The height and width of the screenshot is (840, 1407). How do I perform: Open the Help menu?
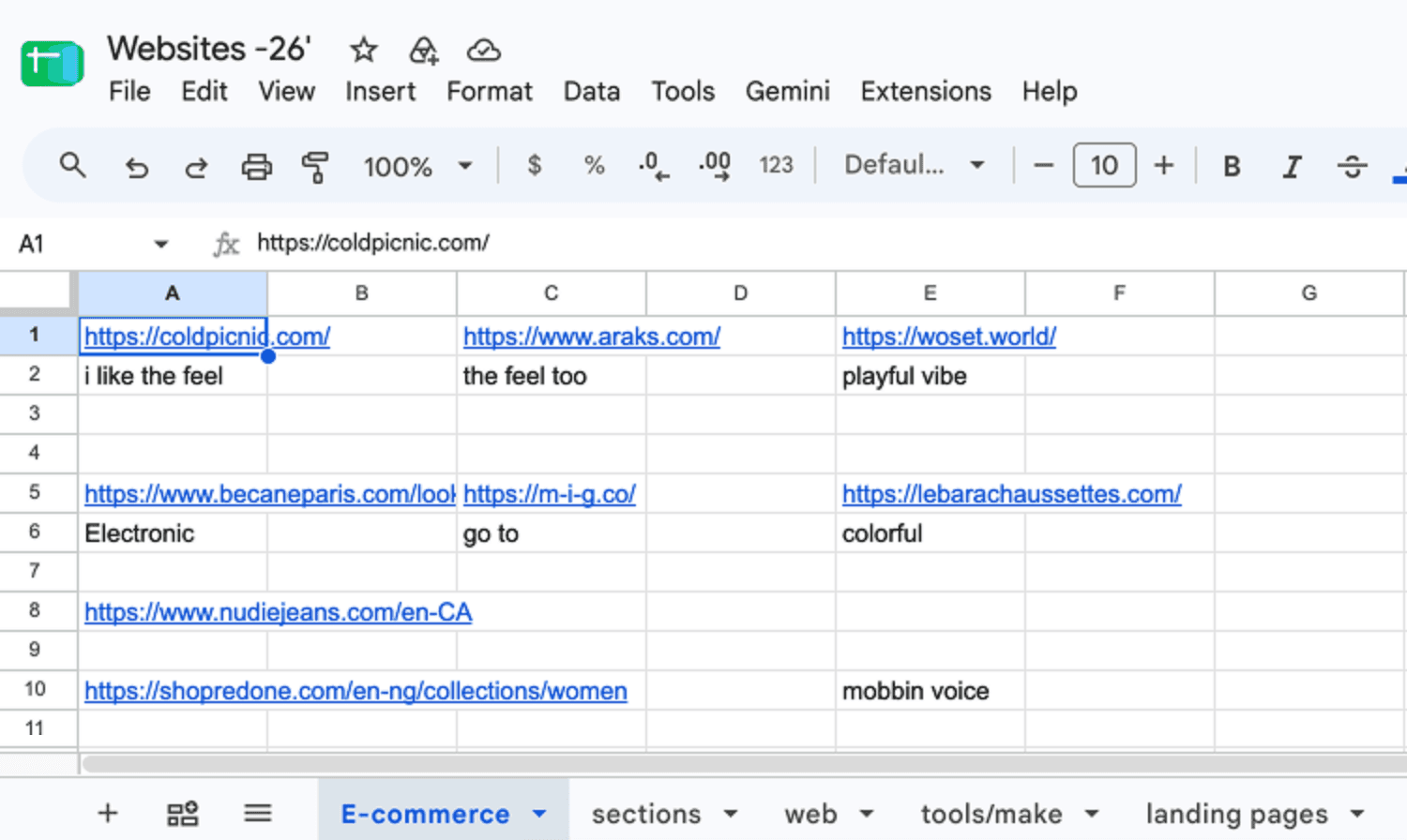(1050, 92)
